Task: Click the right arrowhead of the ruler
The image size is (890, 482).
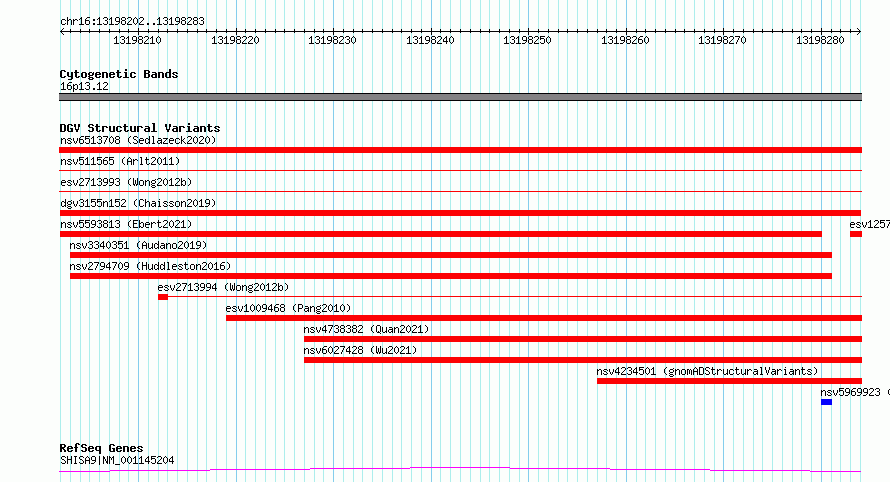Action: 859,32
